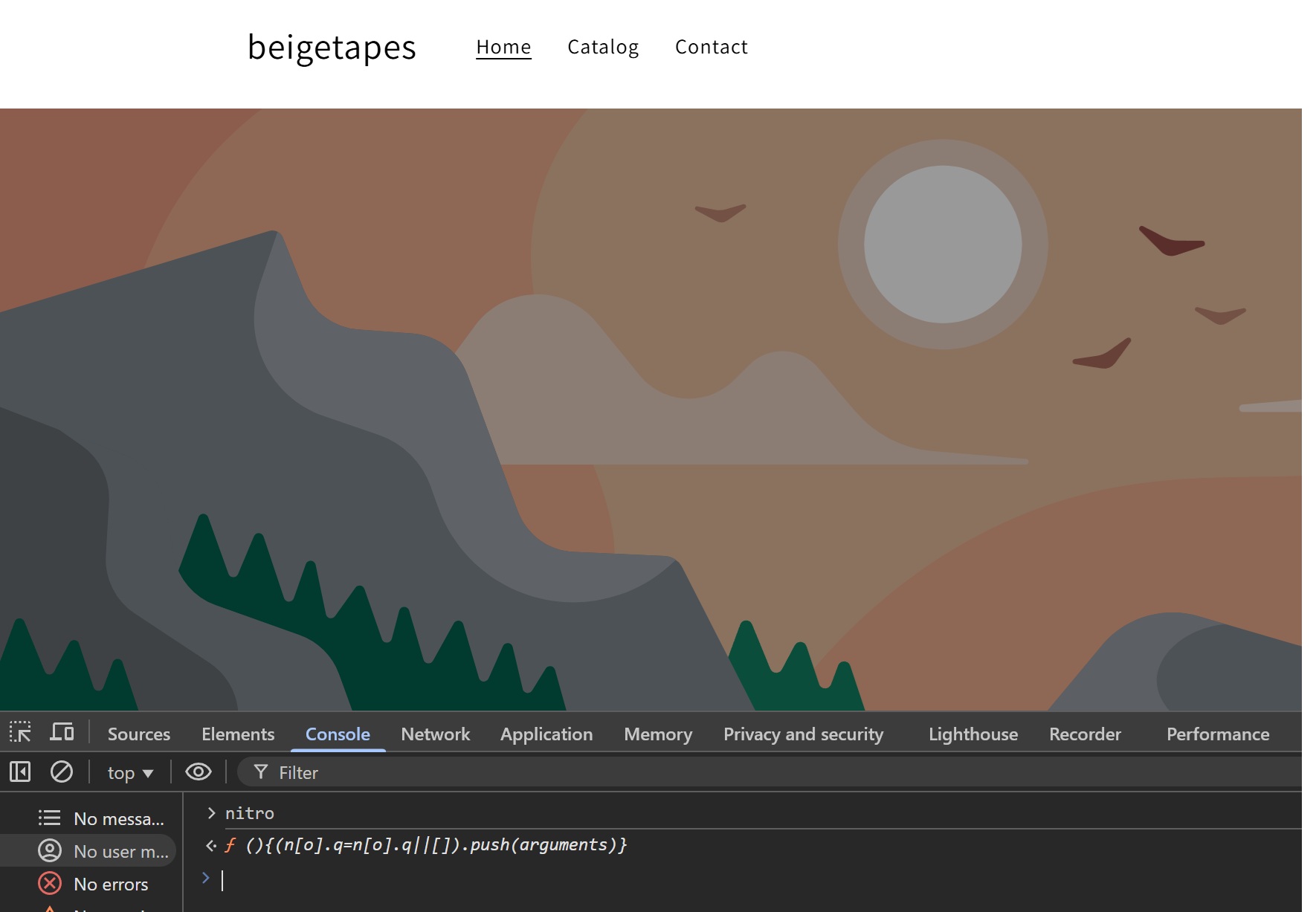The image size is (1316, 912).
Task: Click the red 'No errors' icon
Action: tap(50, 884)
